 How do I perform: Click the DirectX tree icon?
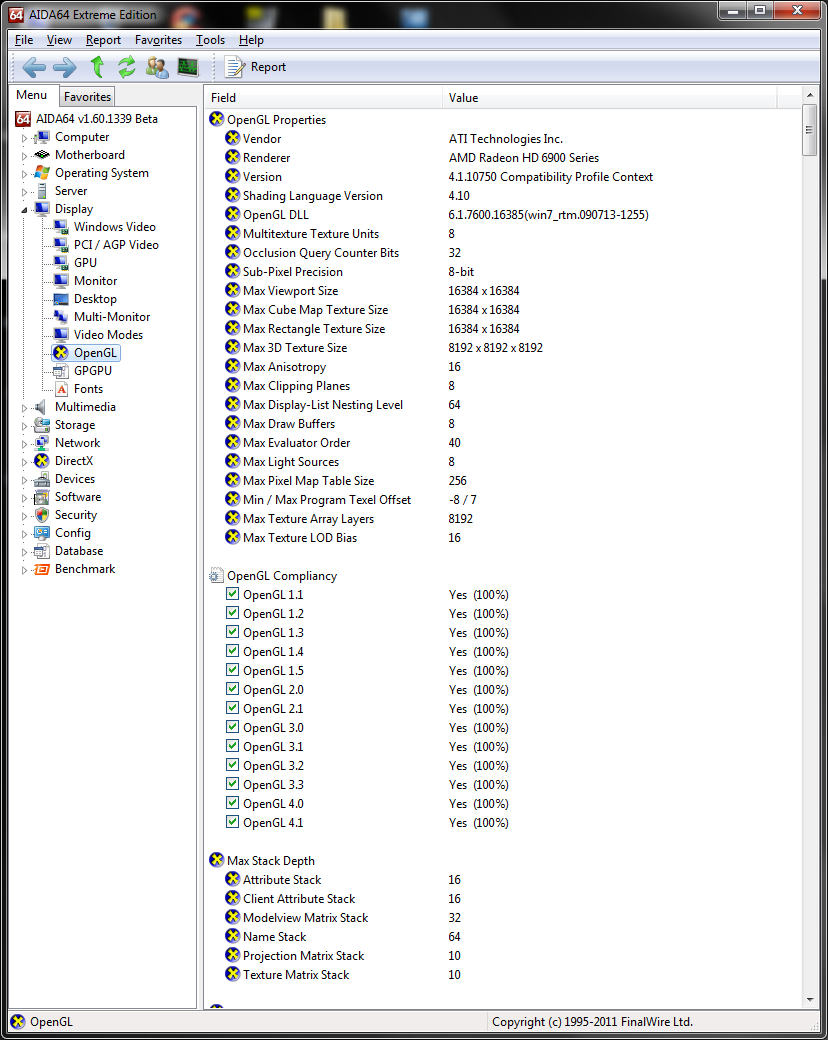42,461
